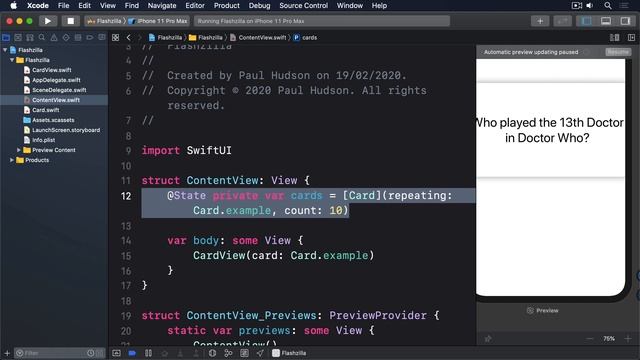
Task: Go forward in editor history
Action: [140, 38]
